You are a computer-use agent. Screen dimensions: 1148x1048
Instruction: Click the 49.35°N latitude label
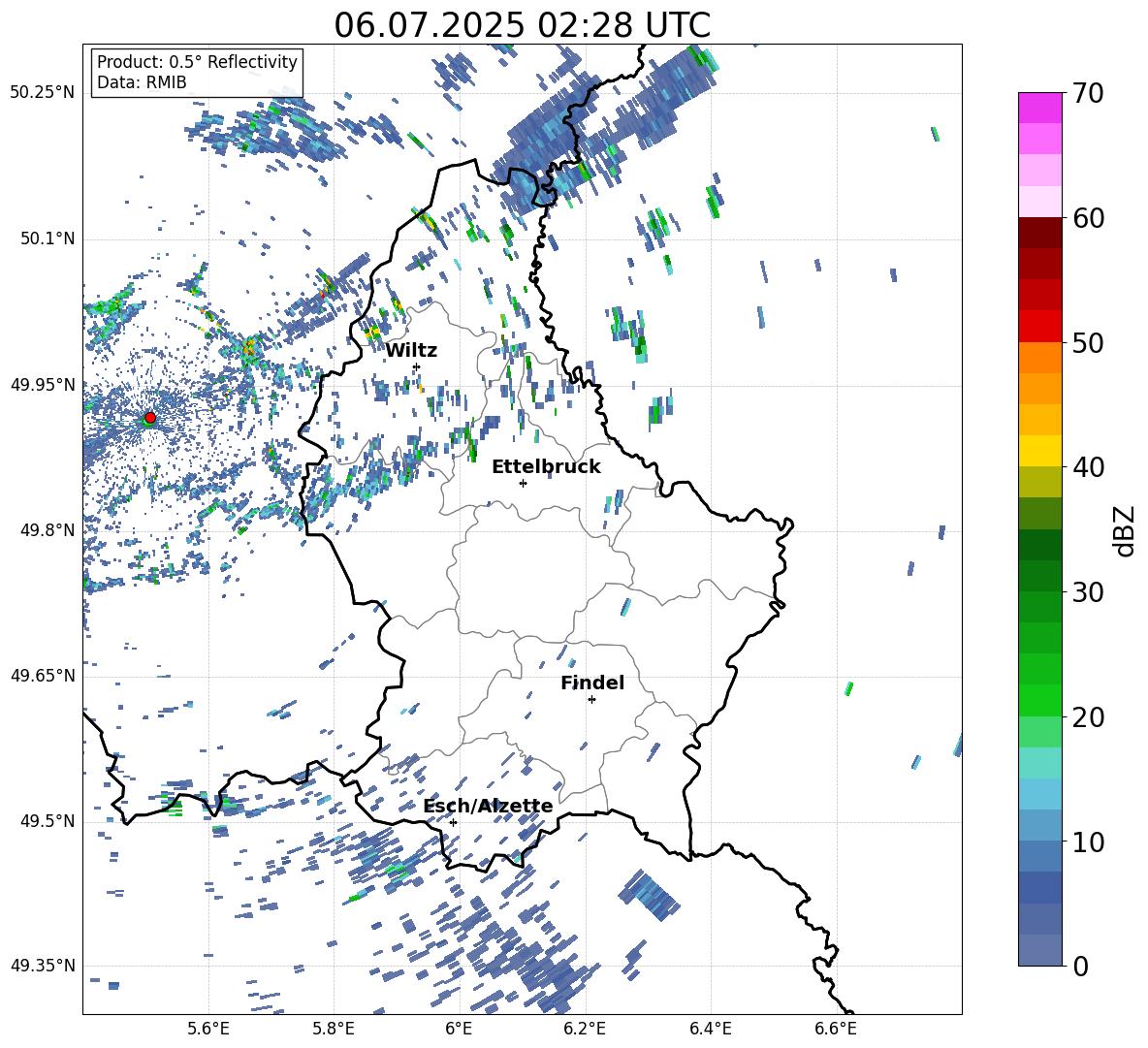tap(43, 966)
